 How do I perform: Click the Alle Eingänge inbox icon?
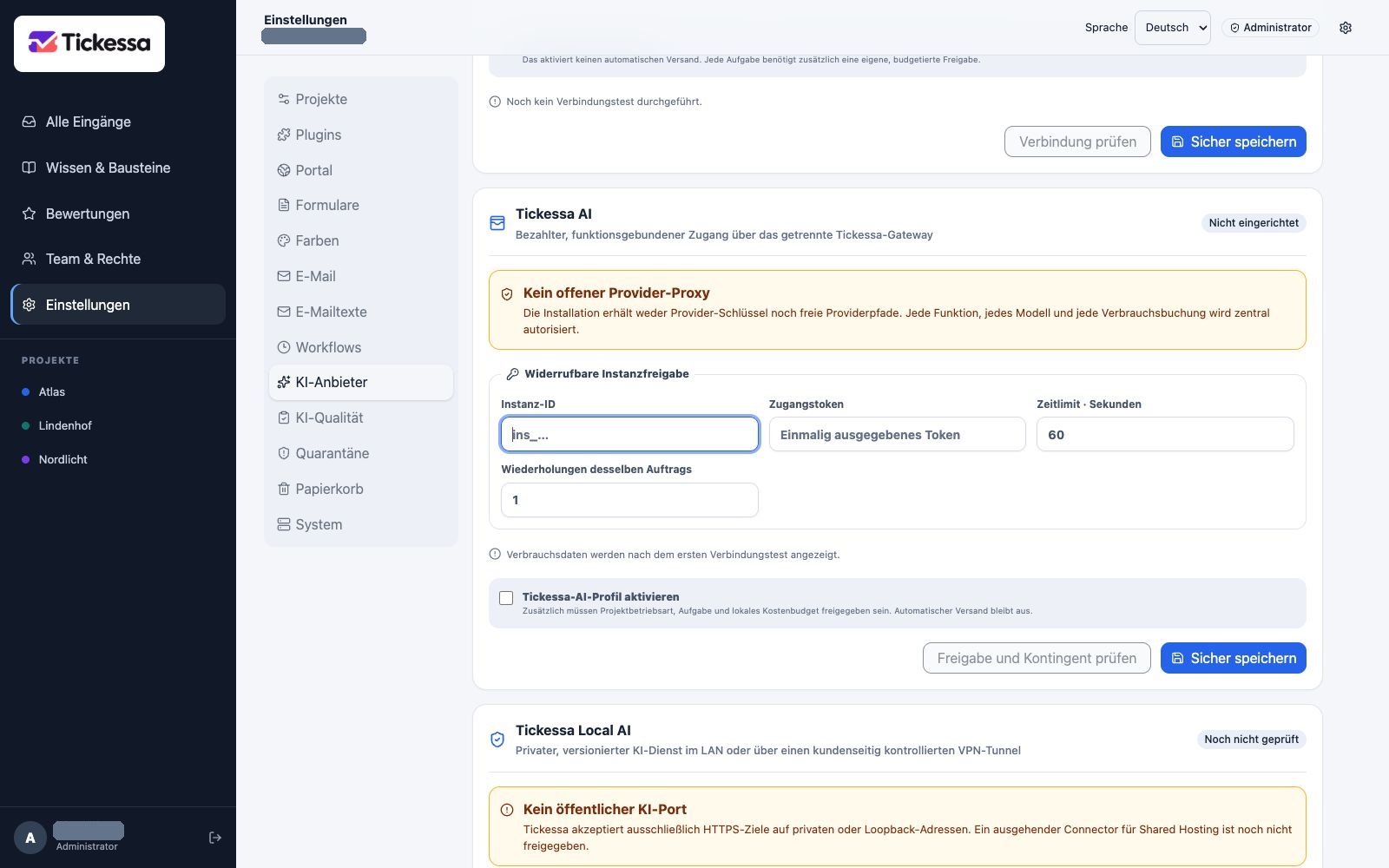click(29, 122)
